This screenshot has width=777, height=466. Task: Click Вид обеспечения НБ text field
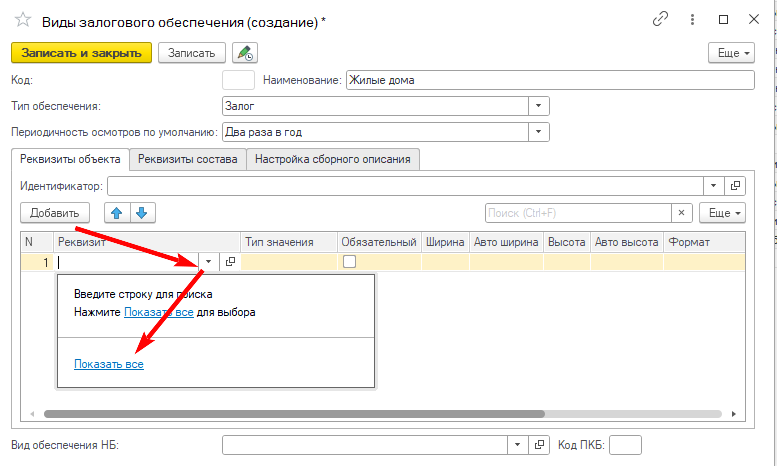coord(365,445)
